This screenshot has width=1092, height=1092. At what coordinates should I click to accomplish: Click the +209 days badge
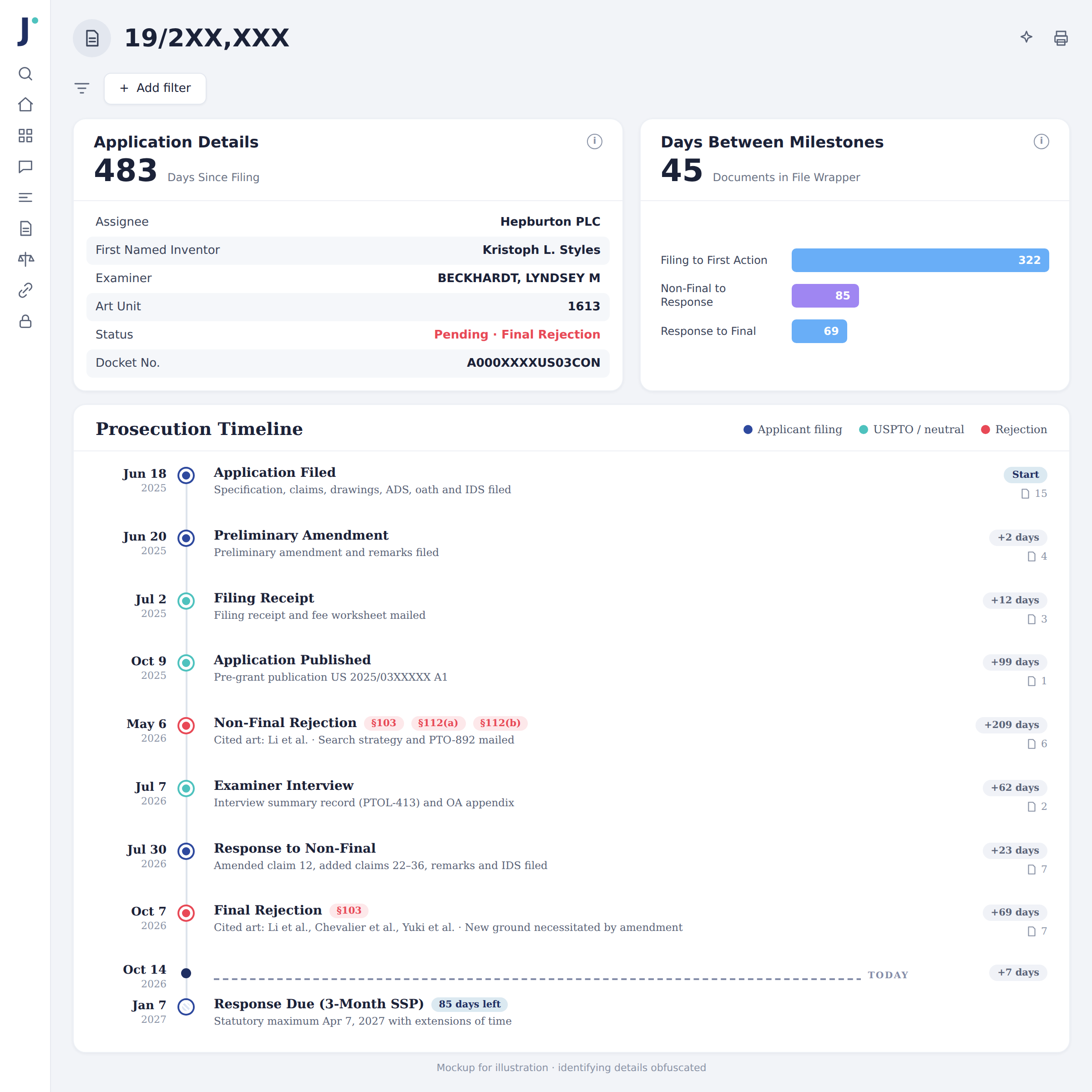pyautogui.click(x=1011, y=725)
